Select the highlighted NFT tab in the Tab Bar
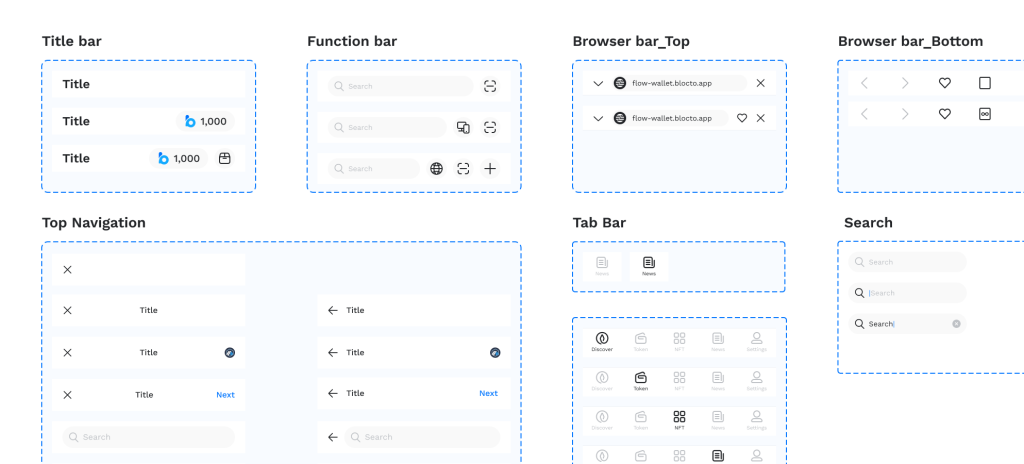 coord(679,419)
